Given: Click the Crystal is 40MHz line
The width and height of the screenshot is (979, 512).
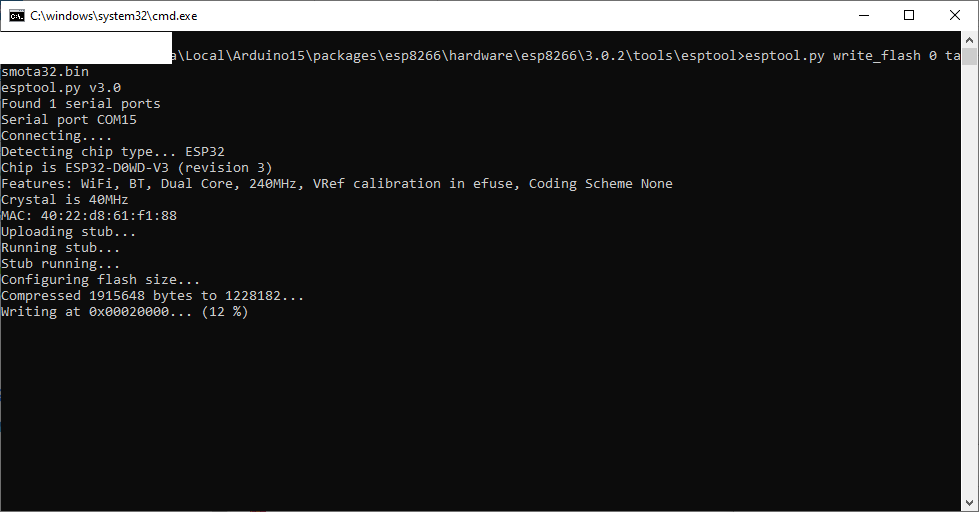Looking at the screenshot, I should [65, 200].
